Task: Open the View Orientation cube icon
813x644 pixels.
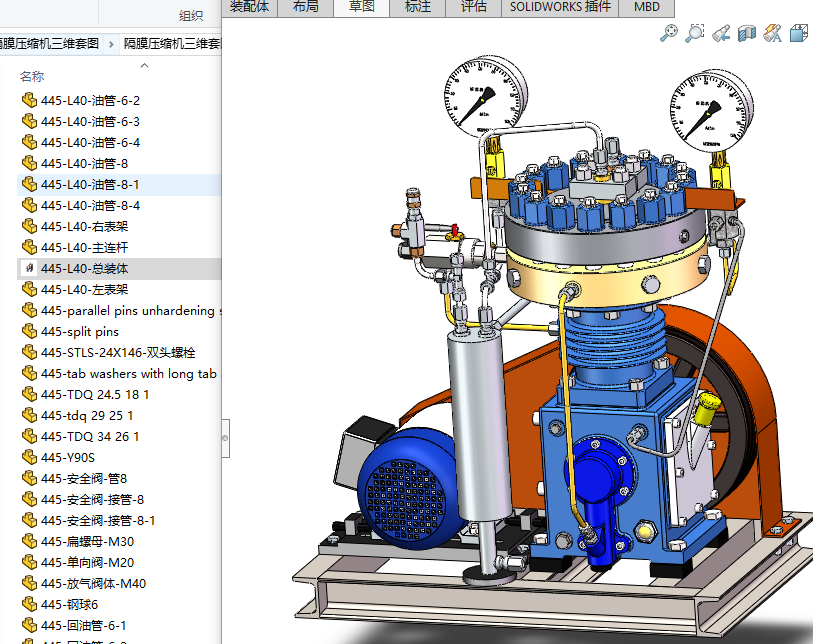Action: click(x=798, y=33)
